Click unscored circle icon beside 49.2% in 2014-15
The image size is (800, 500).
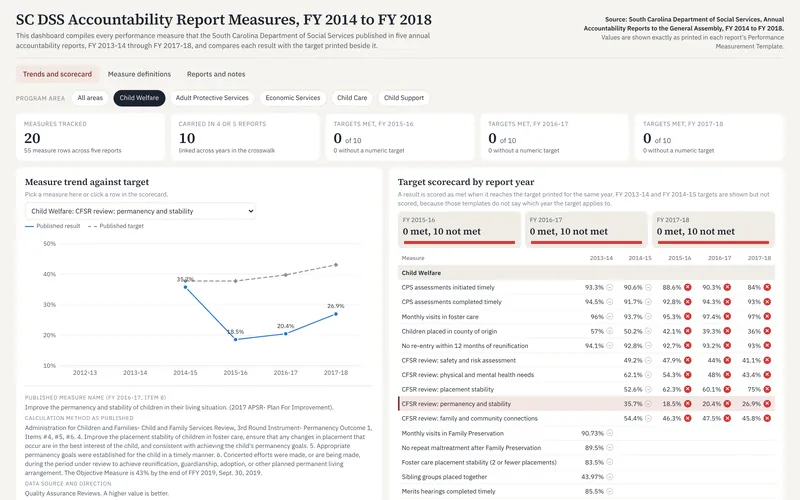click(648, 360)
